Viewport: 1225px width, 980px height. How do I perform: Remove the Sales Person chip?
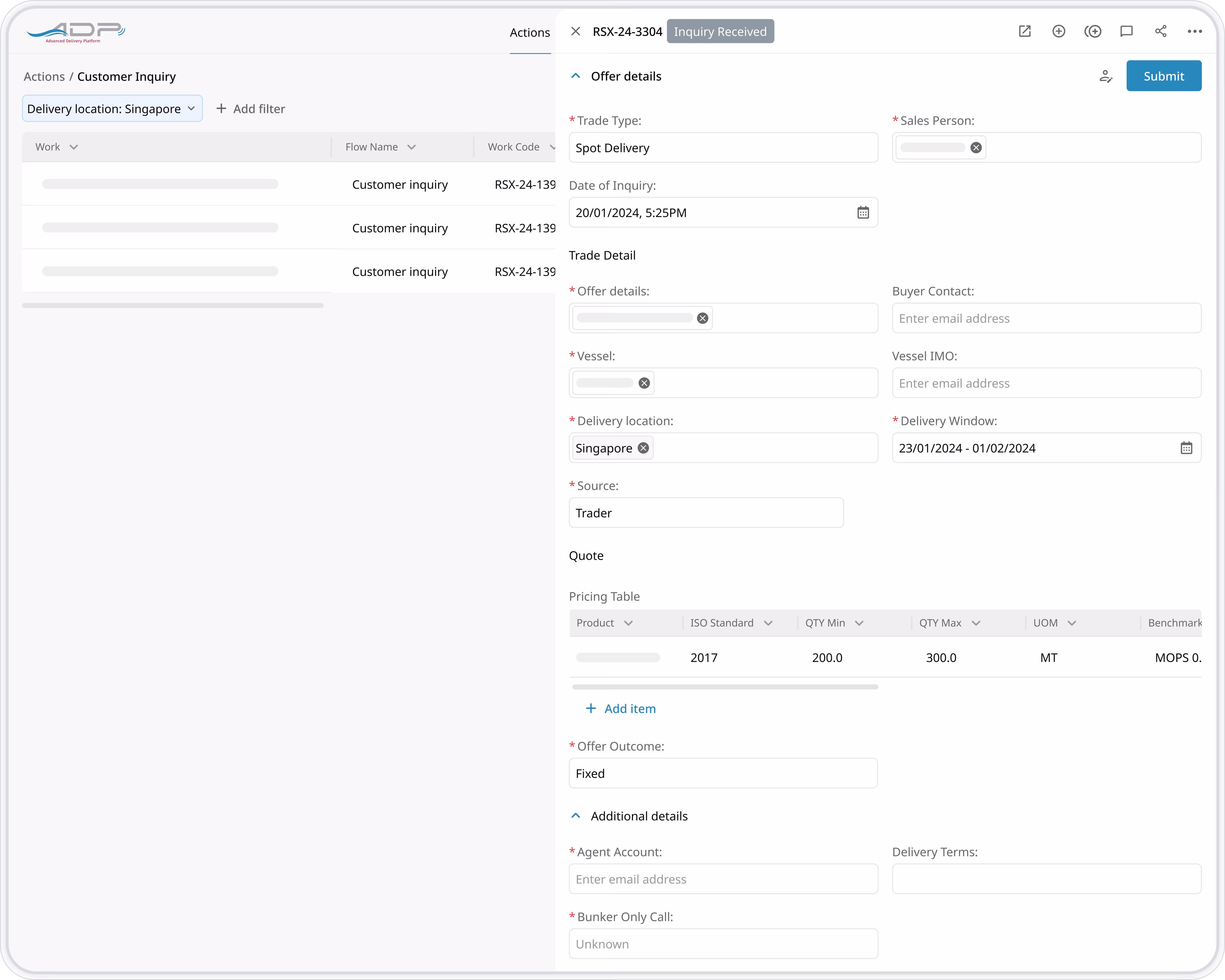coord(976,148)
